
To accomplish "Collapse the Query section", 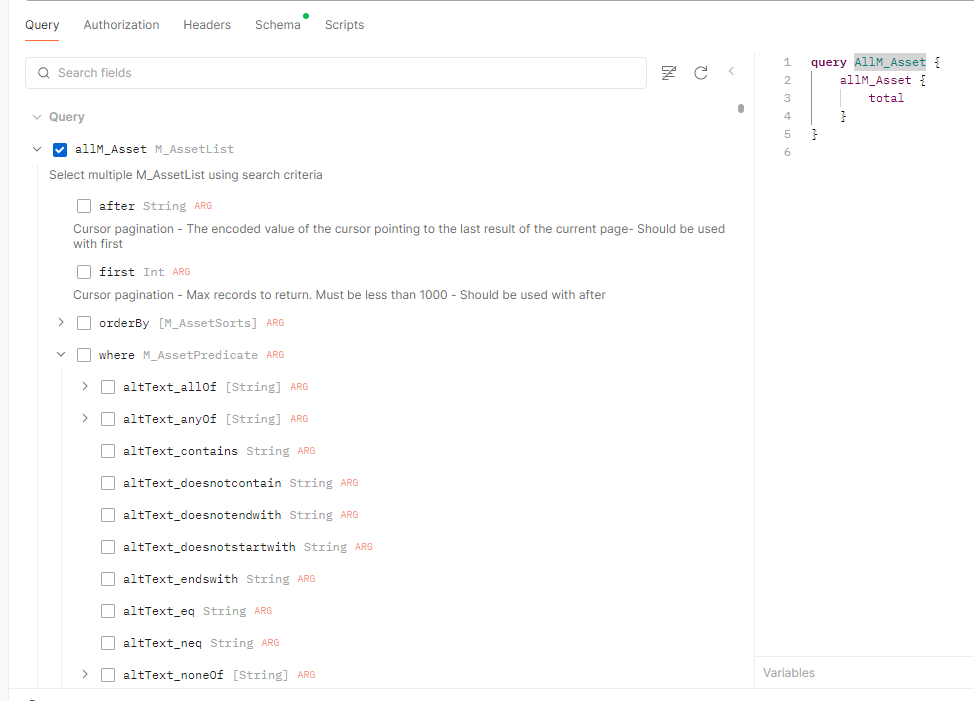I will (36, 117).
